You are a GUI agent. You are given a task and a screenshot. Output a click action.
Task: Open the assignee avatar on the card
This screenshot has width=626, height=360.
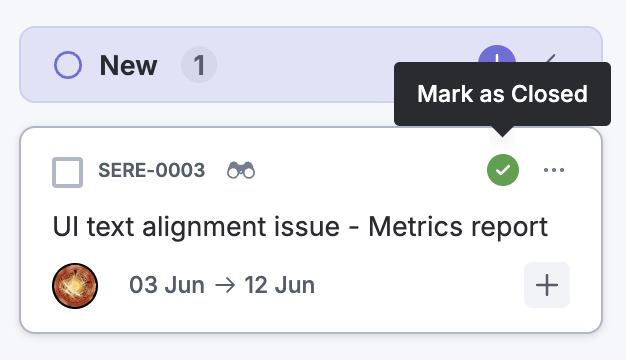pos(75,286)
